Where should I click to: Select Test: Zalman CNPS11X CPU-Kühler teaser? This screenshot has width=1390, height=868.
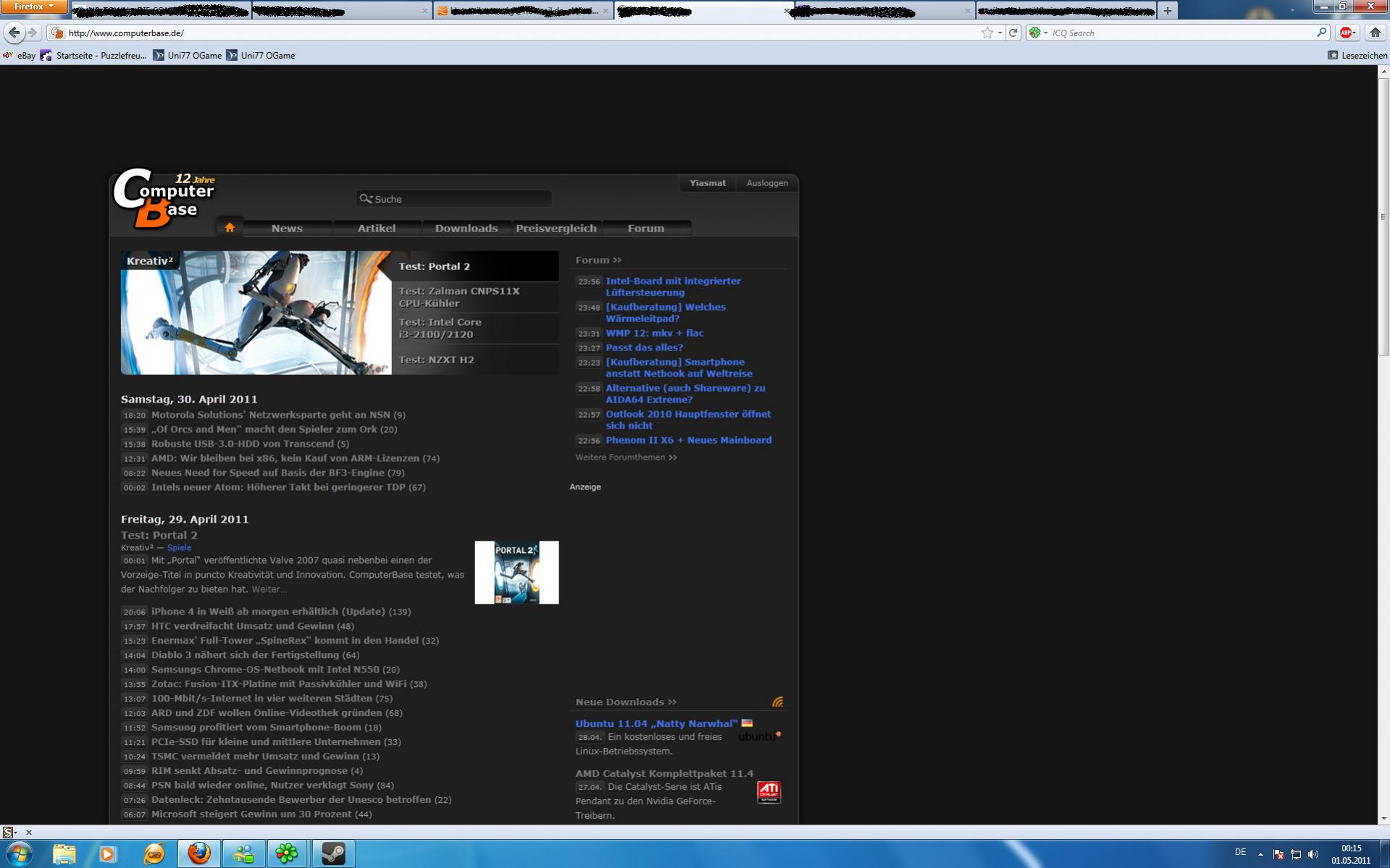click(475, 297)
